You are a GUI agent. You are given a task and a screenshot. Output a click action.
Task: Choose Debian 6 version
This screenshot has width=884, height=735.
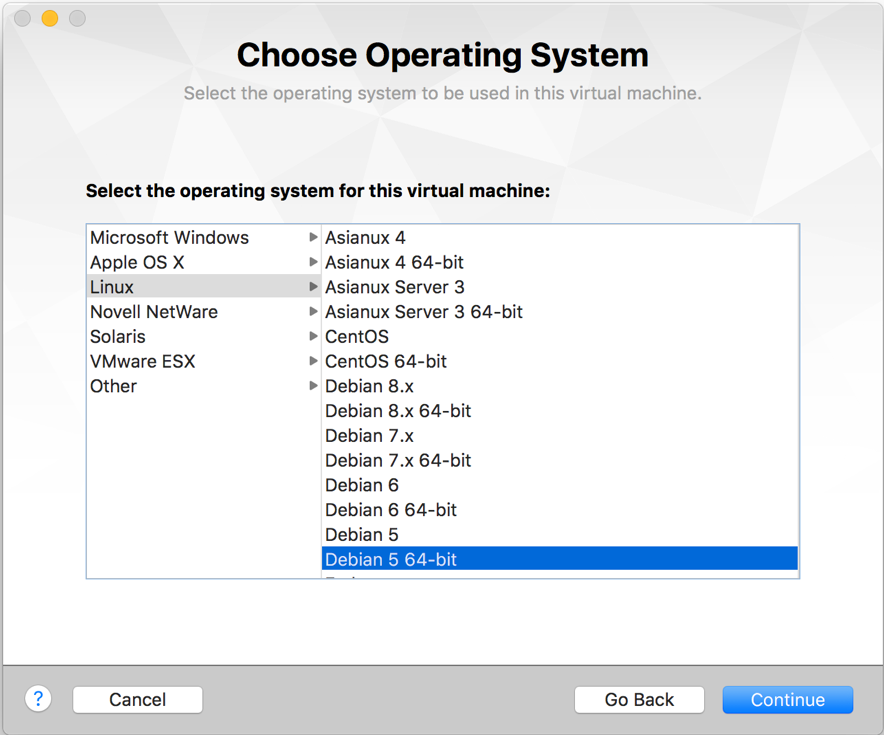pos(560,485)
